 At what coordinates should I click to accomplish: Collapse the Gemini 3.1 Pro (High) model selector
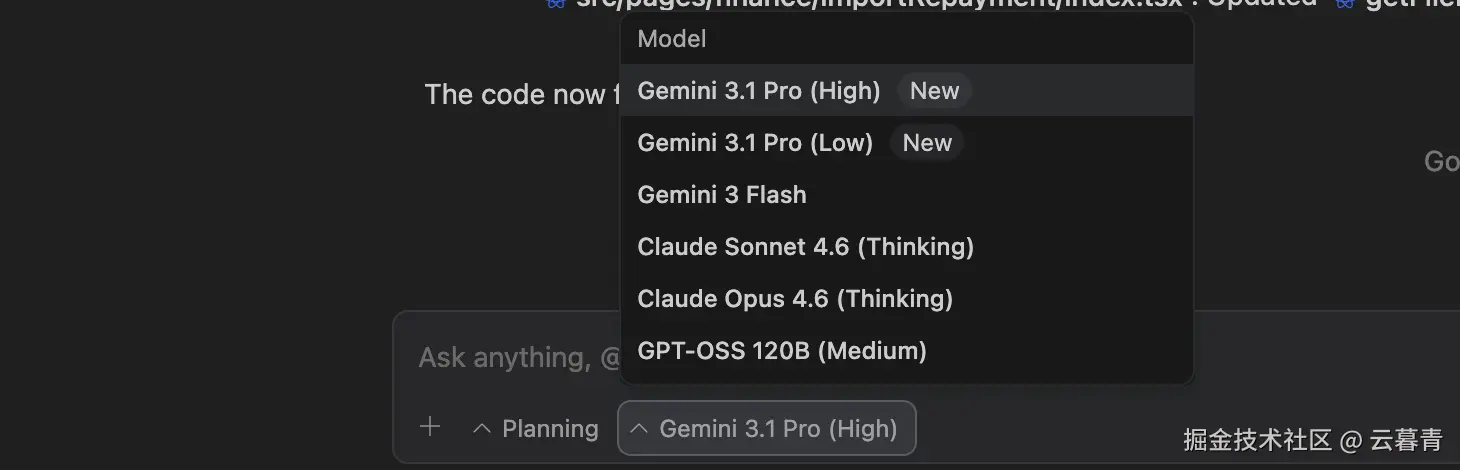(x=767, y=429)
